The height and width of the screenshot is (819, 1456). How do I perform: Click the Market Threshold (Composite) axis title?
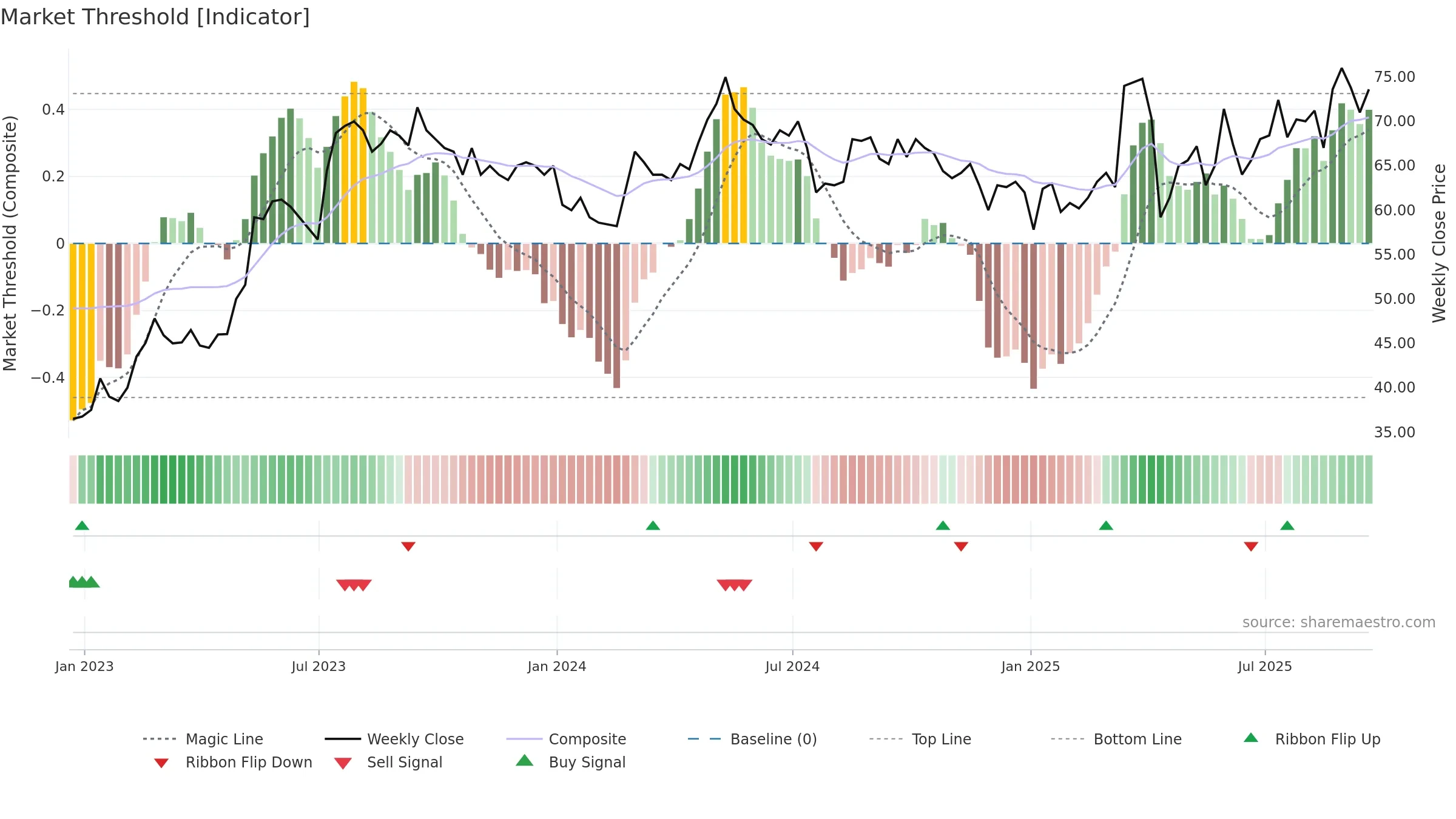pyautogui.click(x=10, y=243)
